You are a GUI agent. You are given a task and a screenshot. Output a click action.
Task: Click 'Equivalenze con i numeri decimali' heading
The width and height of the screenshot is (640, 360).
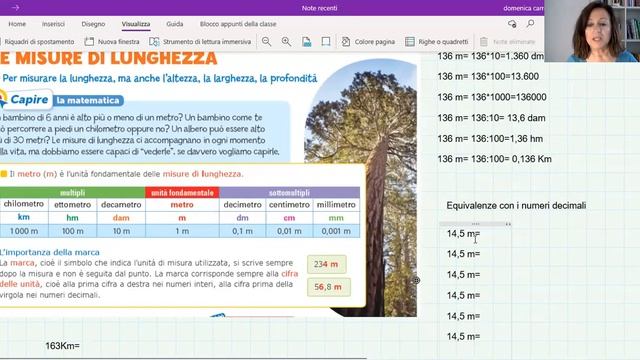pyautogui.click(x=516, y=206)
